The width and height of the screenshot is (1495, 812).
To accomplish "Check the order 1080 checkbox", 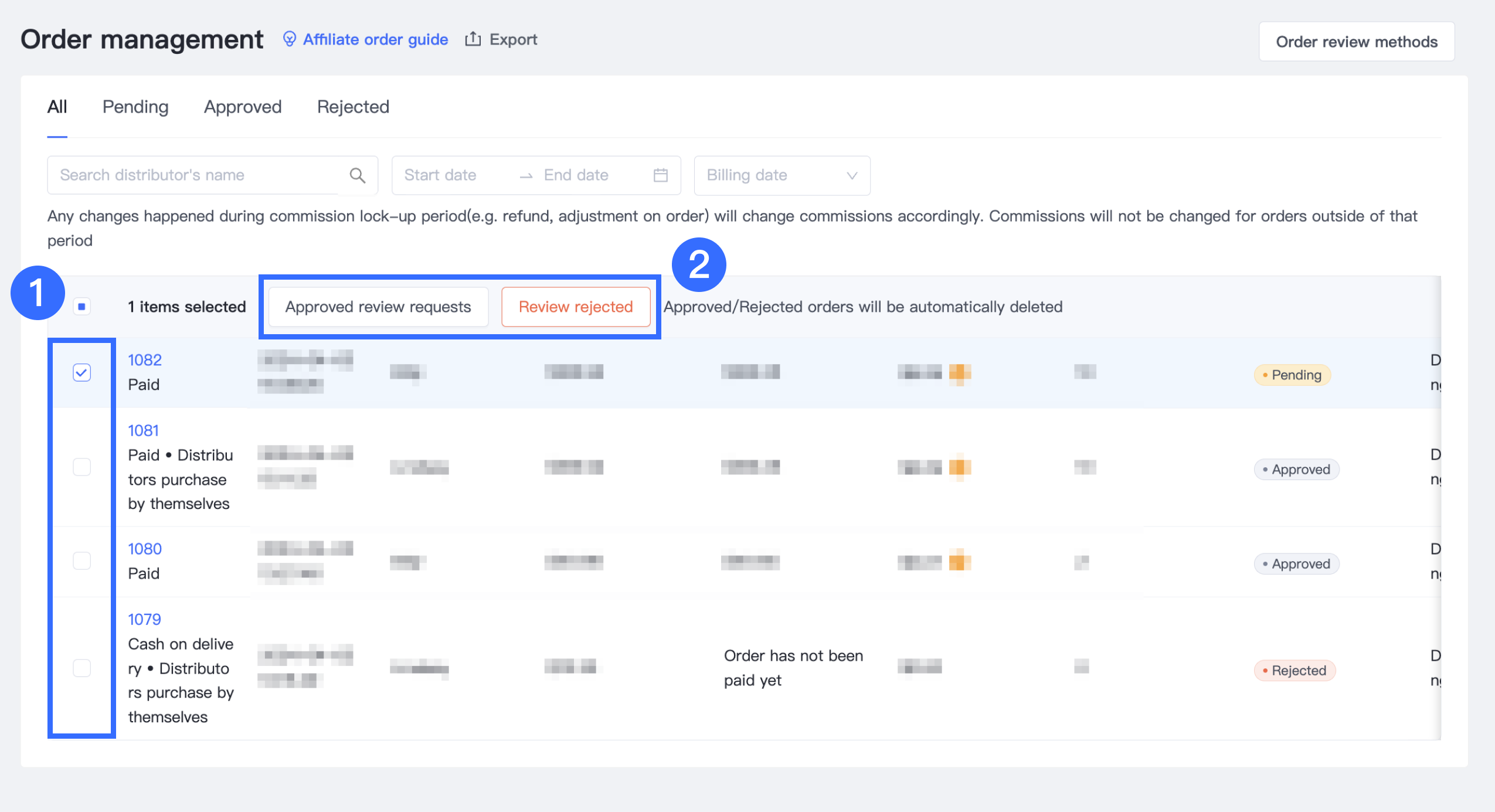I will point(82,561).
